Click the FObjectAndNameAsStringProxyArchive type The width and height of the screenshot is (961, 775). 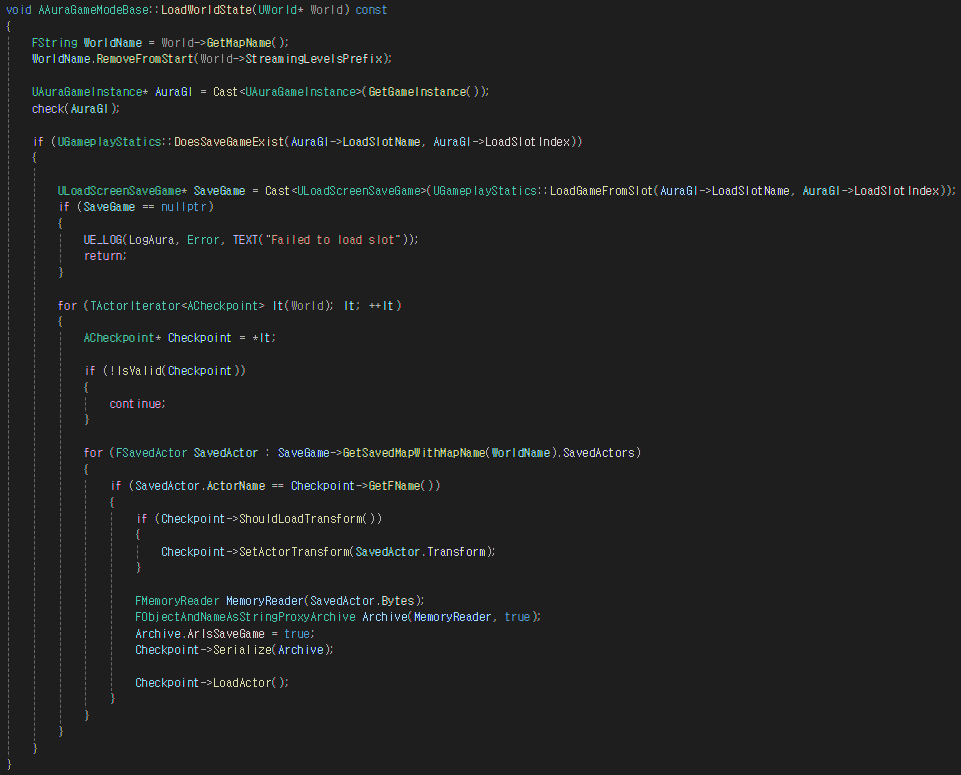(x=245, y=617)
